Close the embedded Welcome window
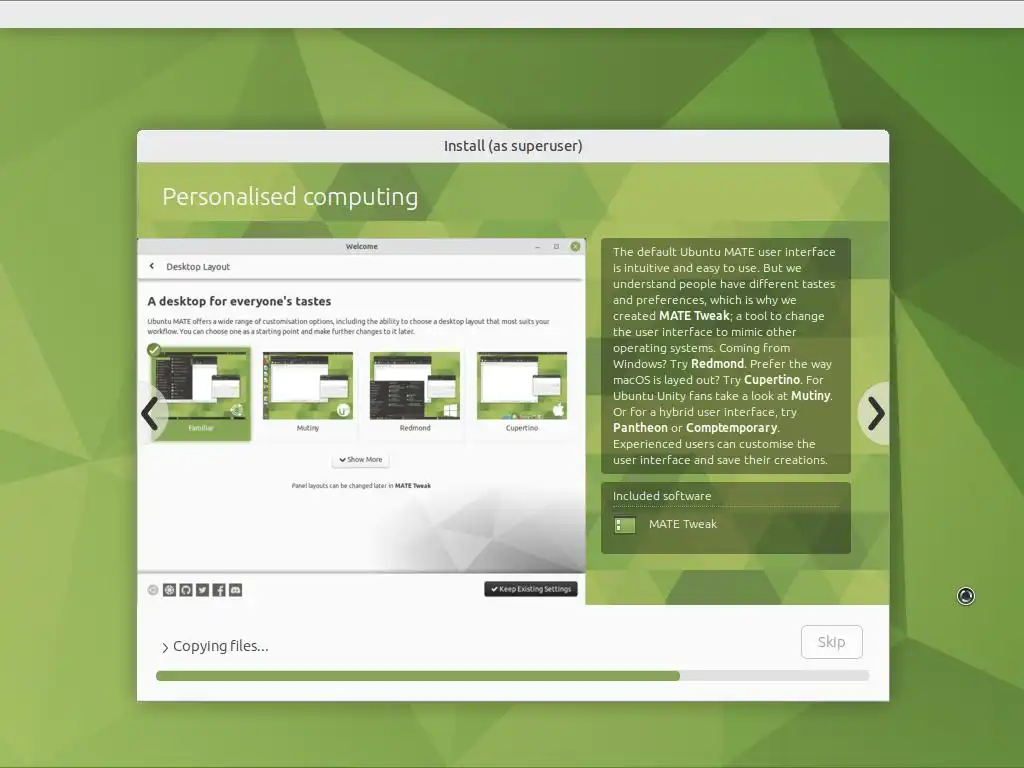1024x768 pixels. 575,246
